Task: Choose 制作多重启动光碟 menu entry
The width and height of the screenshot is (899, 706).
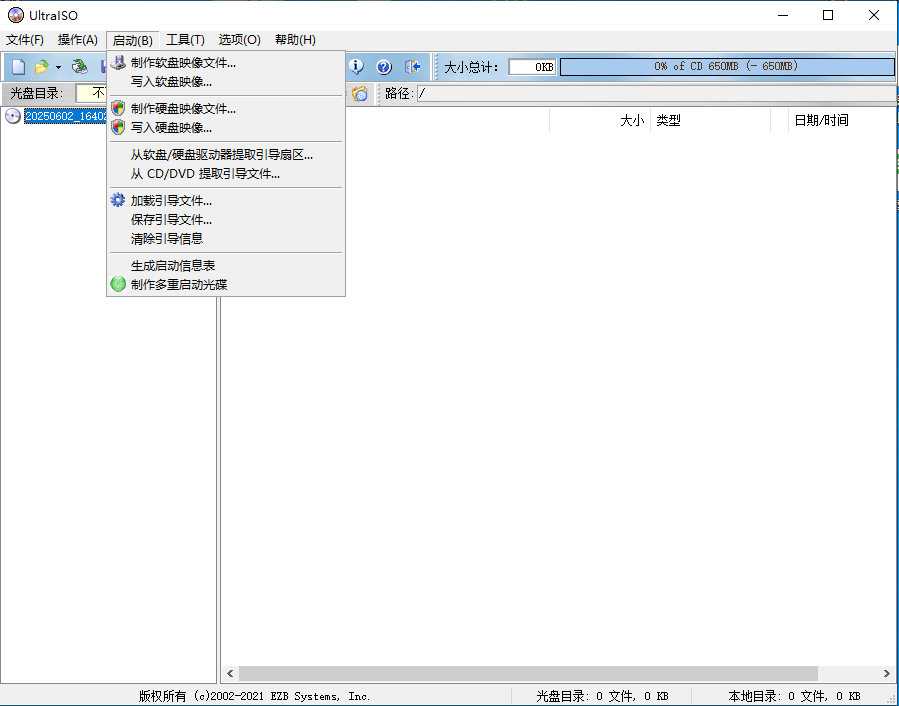Action: pyautogui.click(x=226, y=284)
